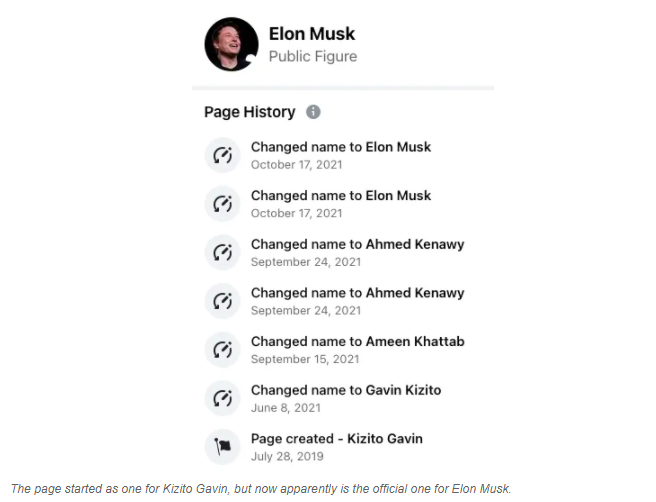The width and height of the screenshot is (656, 502).
Task: Click the lower Ahmed Kenawy name-change icon
Action: point(222,301)
